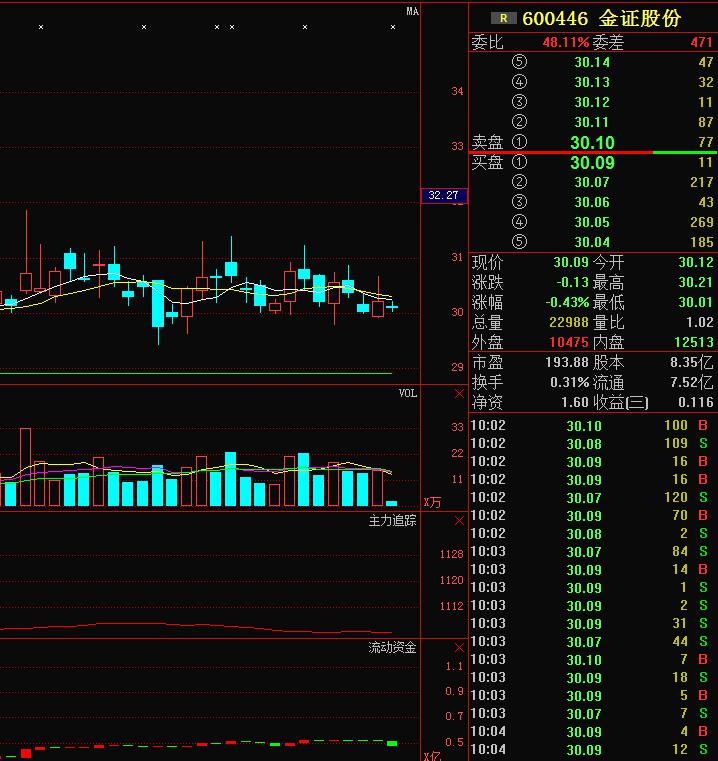
Task: Click the circled 5 buy-level icon at 30.04
Action: click(519, 242)
